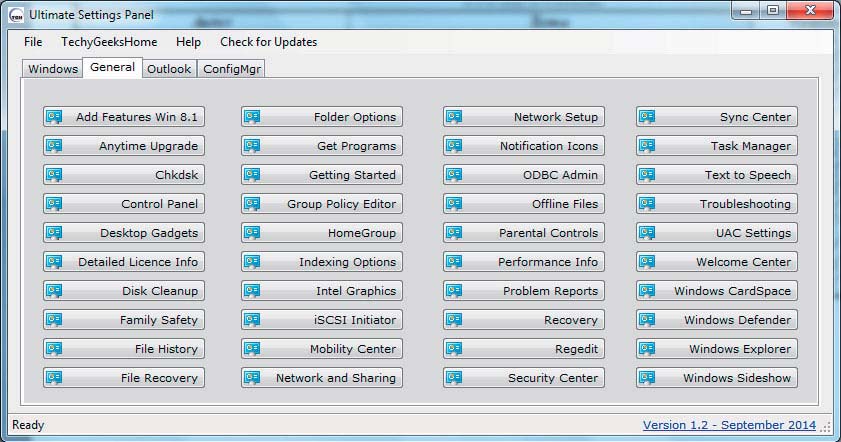Click the icon beside Notification Icons
This screenshot has width=841, height=442.
(x=454, y=145)
